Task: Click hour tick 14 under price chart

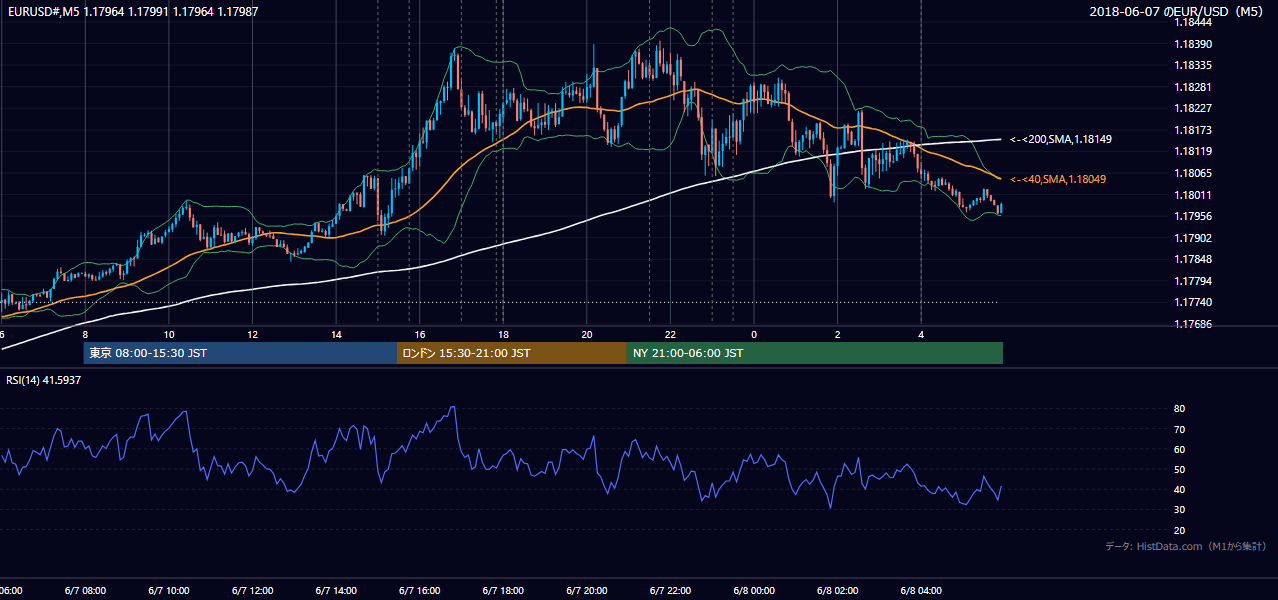Action: (x=336, y=334)
